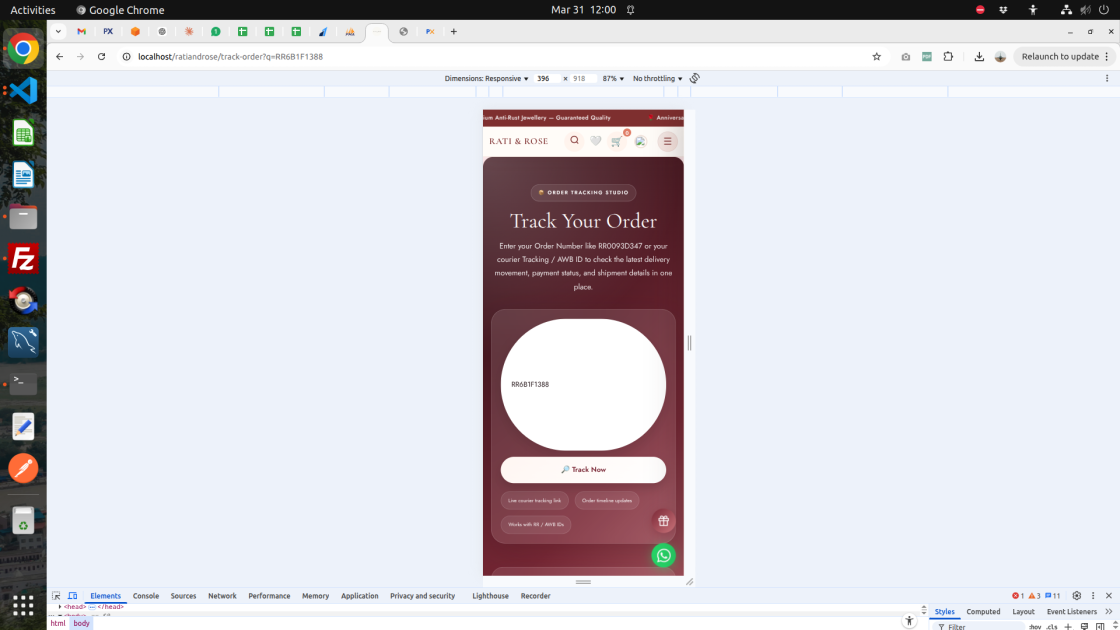Toggle the inspect element picker
This screenshot has width=1120, height=630.
pos(57,596)
